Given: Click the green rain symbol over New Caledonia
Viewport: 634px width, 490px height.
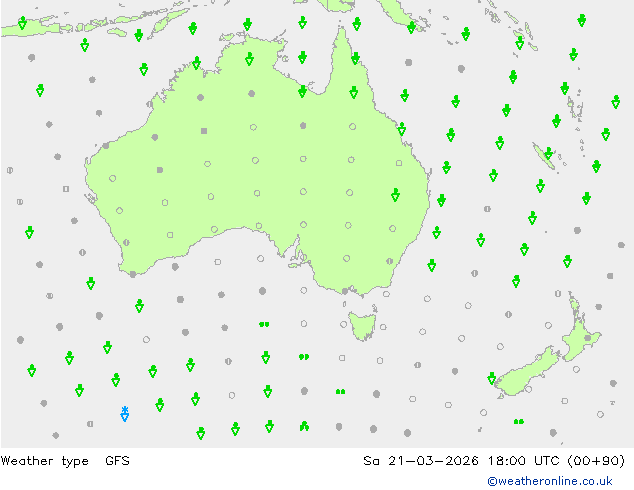Looking at the screenshot, I should pyautogui.click(x=548, y=154).
